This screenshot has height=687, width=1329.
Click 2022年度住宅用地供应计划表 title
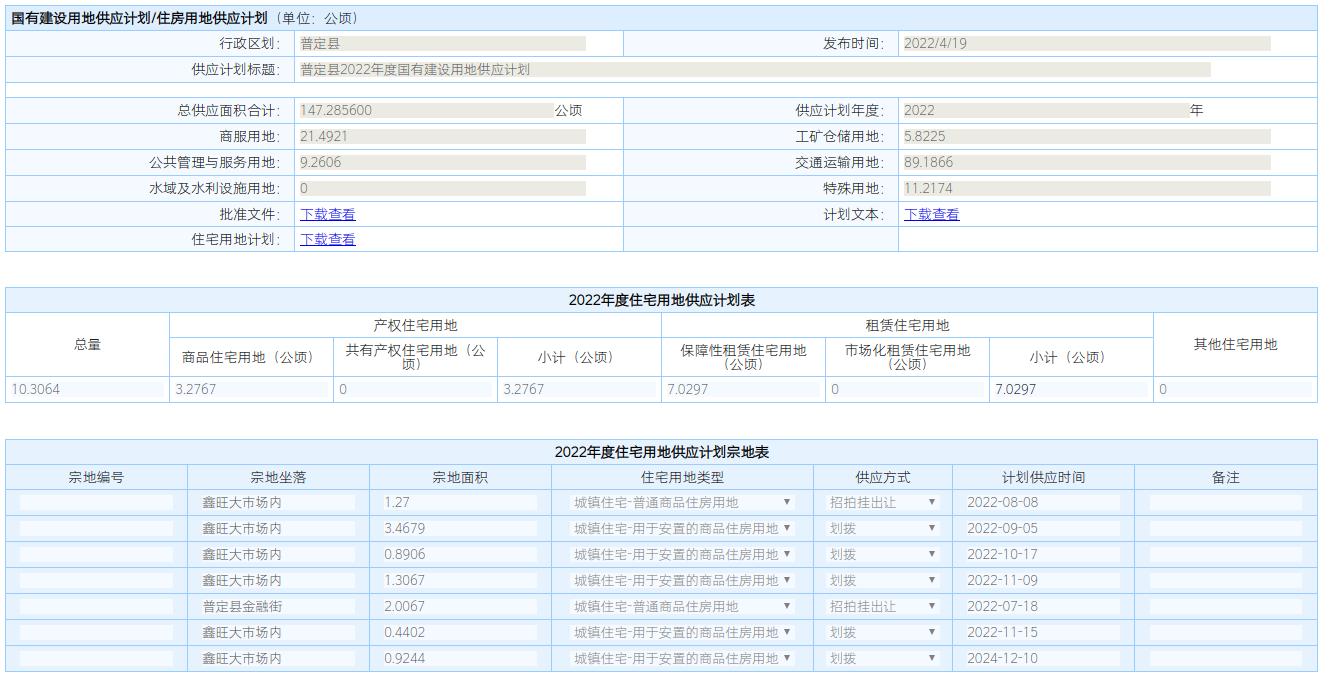coord(661,300)
